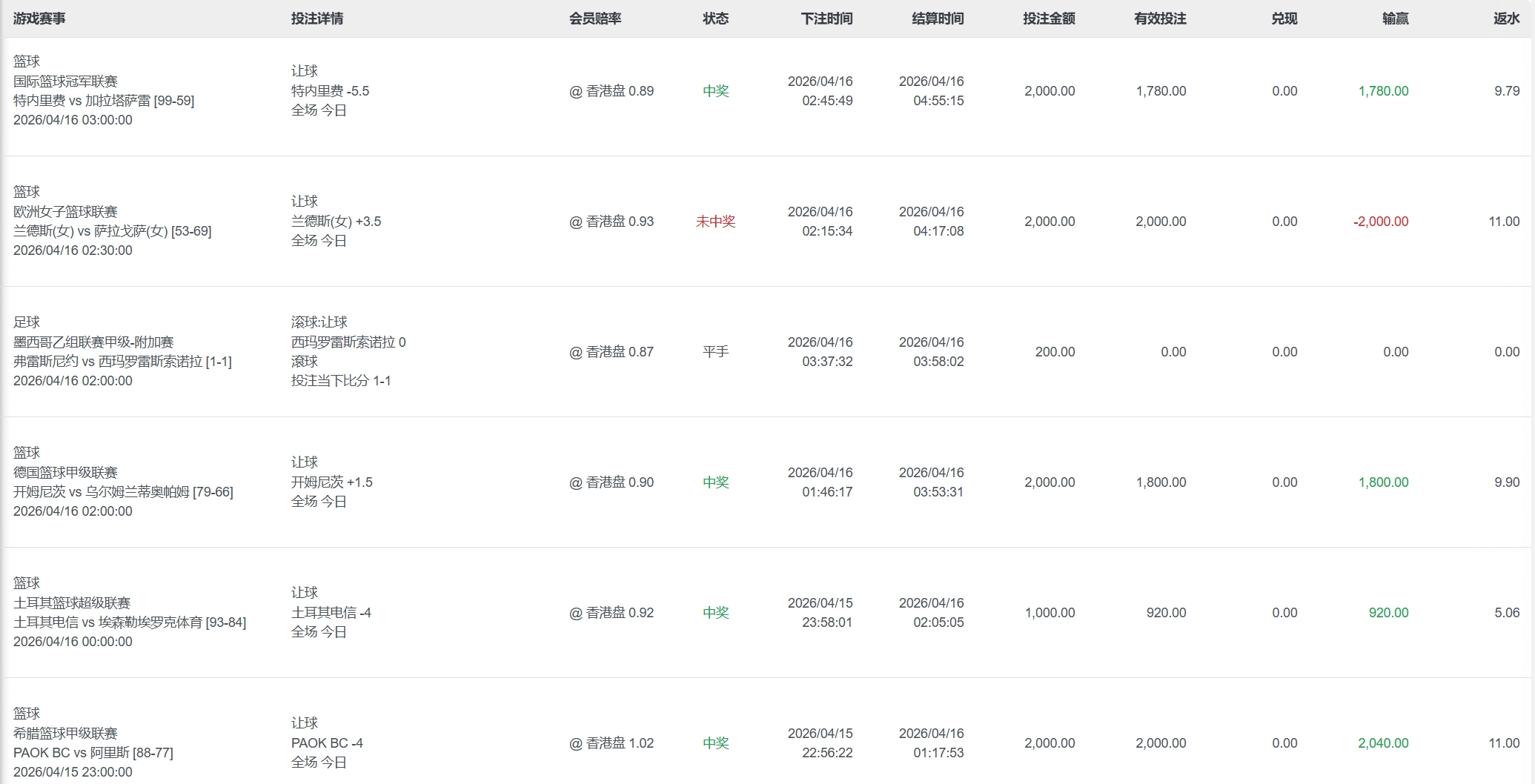This screenshot has height=784, width=1535.
Task: Click the 输赢 column header
Action: click(1395, 19)
